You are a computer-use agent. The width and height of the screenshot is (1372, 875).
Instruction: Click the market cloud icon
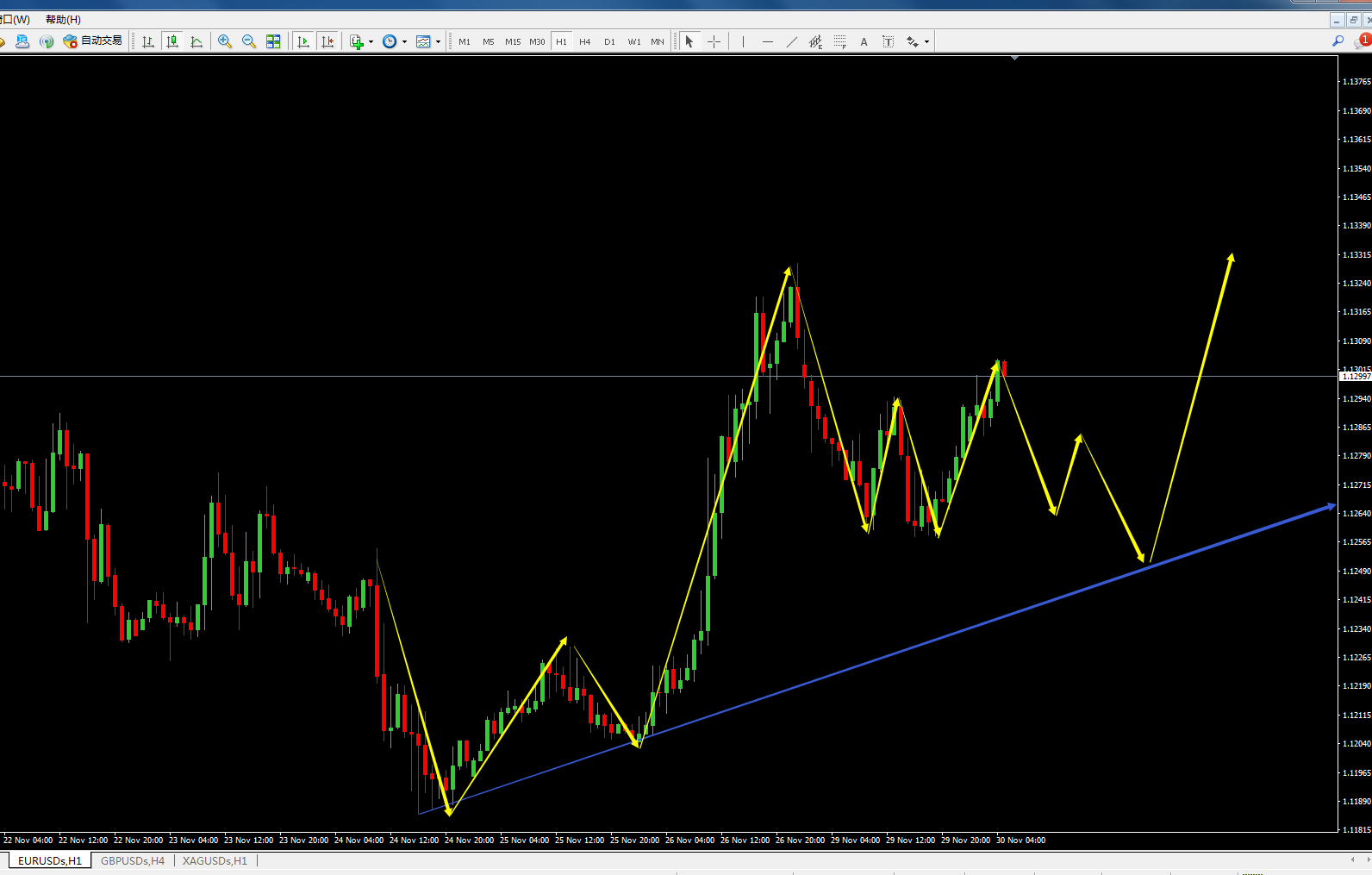point(22,41)
